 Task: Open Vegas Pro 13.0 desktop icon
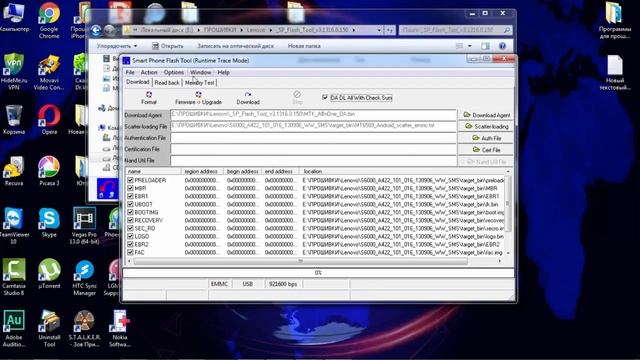click(x=84, y=226)
